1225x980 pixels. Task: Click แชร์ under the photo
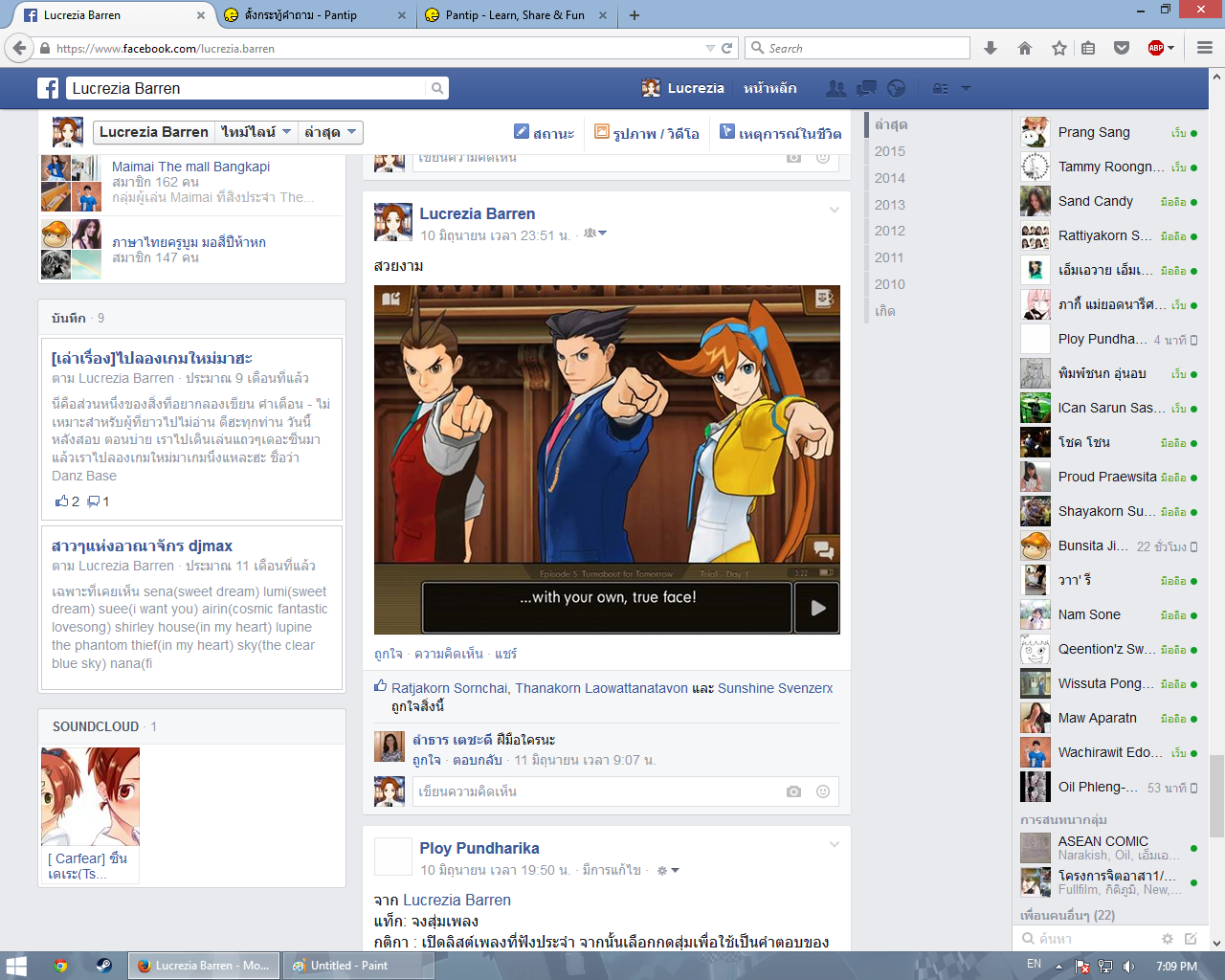click(506, 654)
